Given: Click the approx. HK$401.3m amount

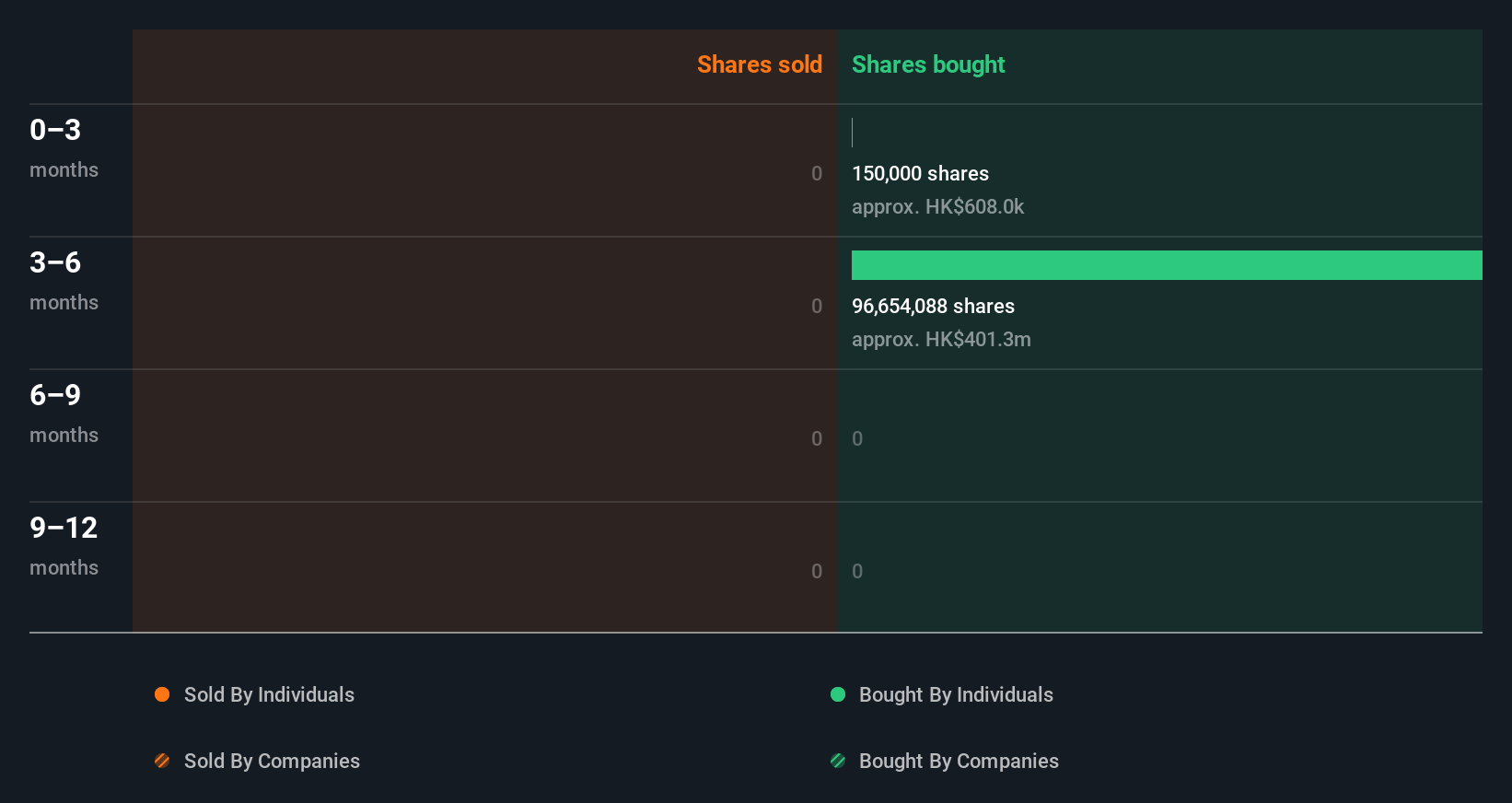Looking at the screenshot, I should click(941, 339).
